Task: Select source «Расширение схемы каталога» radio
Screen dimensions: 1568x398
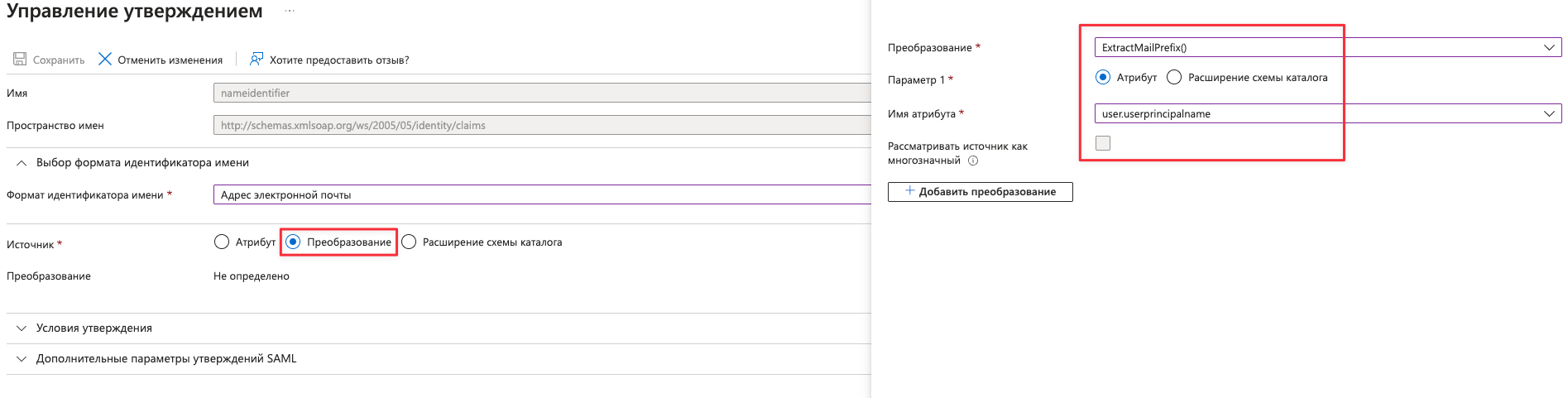Action: (409, 242)
